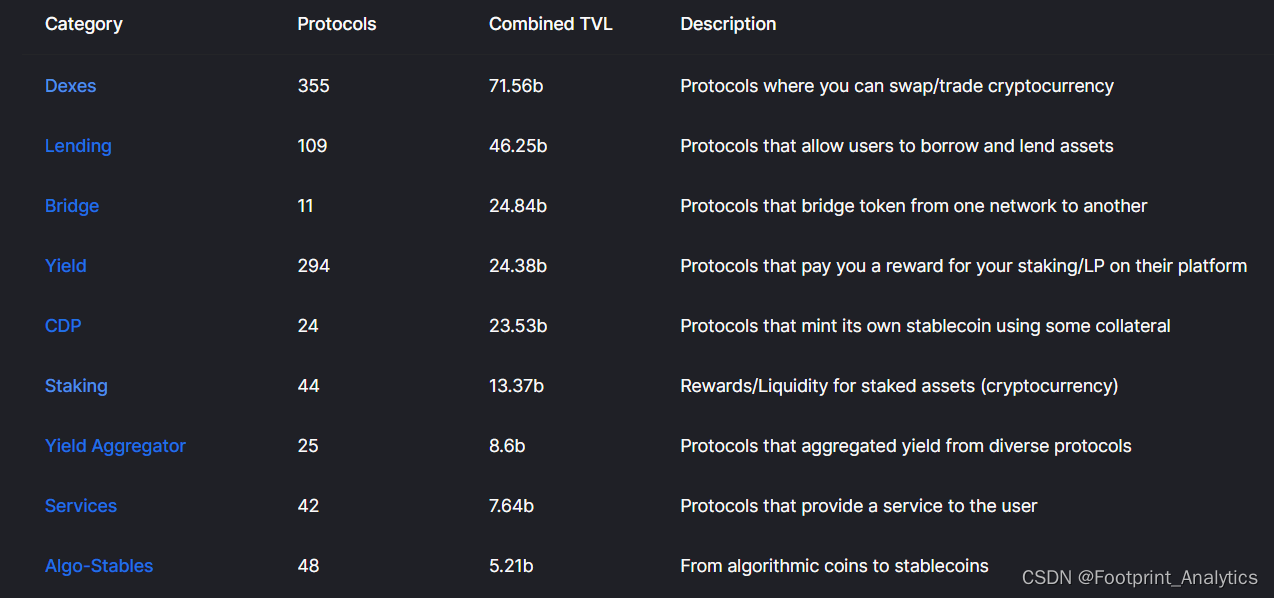Select the Yield category link
1274x598 pixels.
tap(66, 266)
